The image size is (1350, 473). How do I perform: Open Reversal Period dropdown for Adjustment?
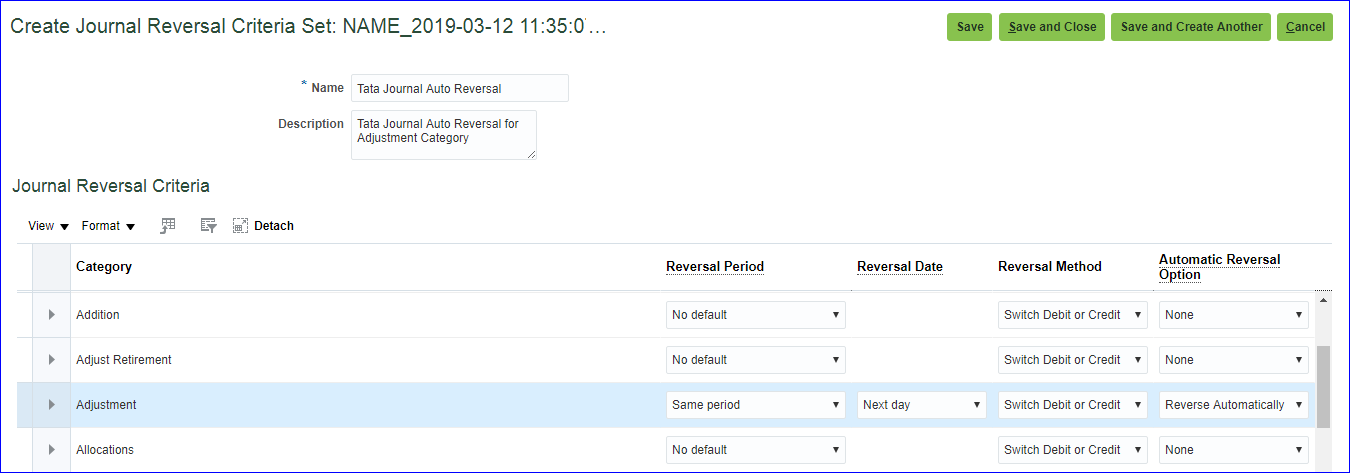[x=755, y=405]
